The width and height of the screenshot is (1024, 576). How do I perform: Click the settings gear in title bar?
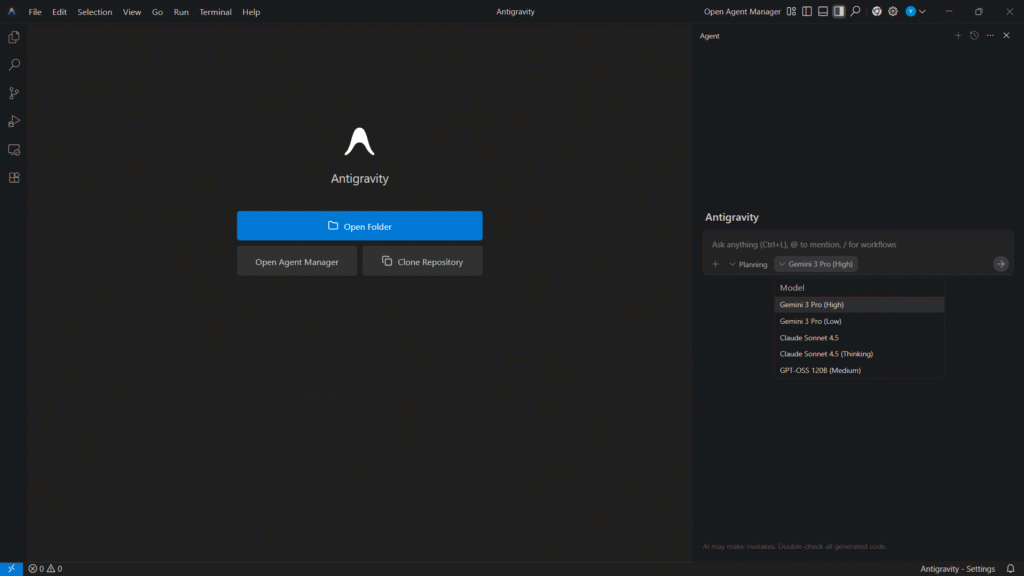coord(893,12)
